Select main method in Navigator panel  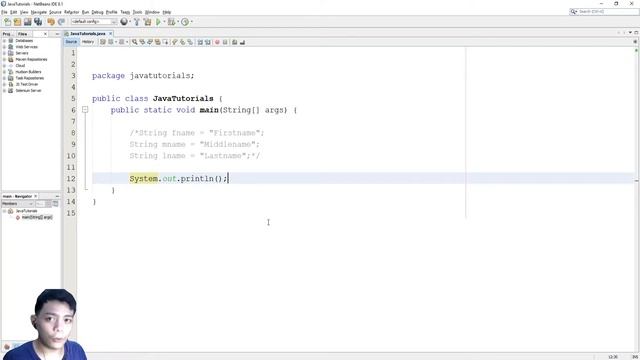click(36, 218)
